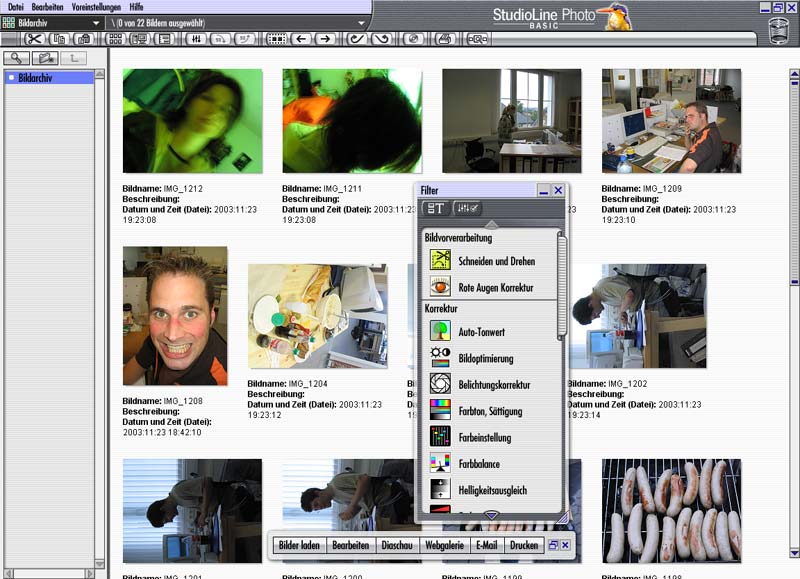800x579 pixels.
Task: Choose the Belichtungskorrektur filter
Action: pyautogui.click(x=480, y=385)
